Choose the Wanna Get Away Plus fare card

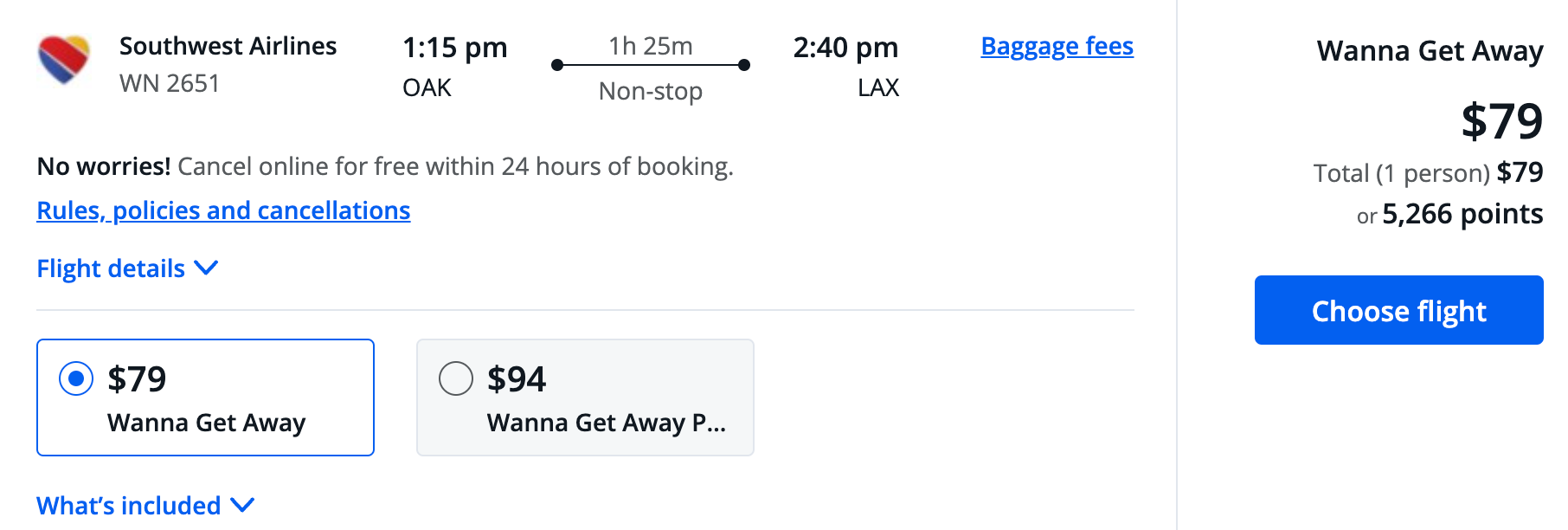point(585,397)
